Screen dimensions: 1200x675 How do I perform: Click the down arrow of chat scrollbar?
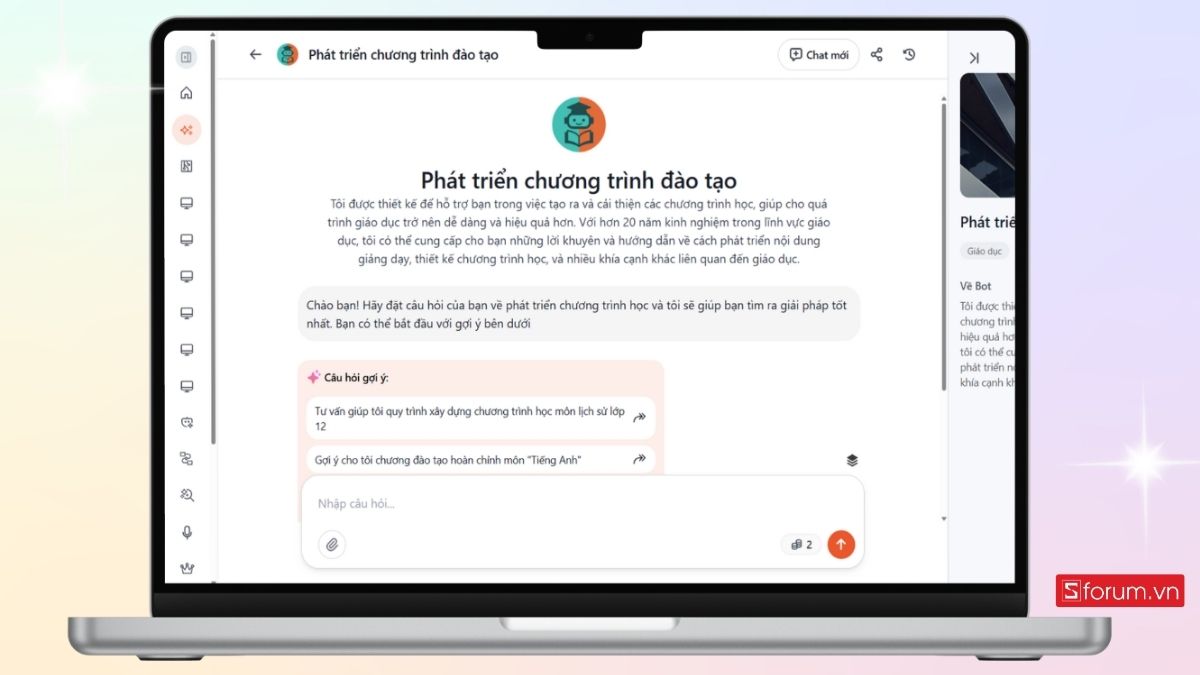(x=943, y=519)
